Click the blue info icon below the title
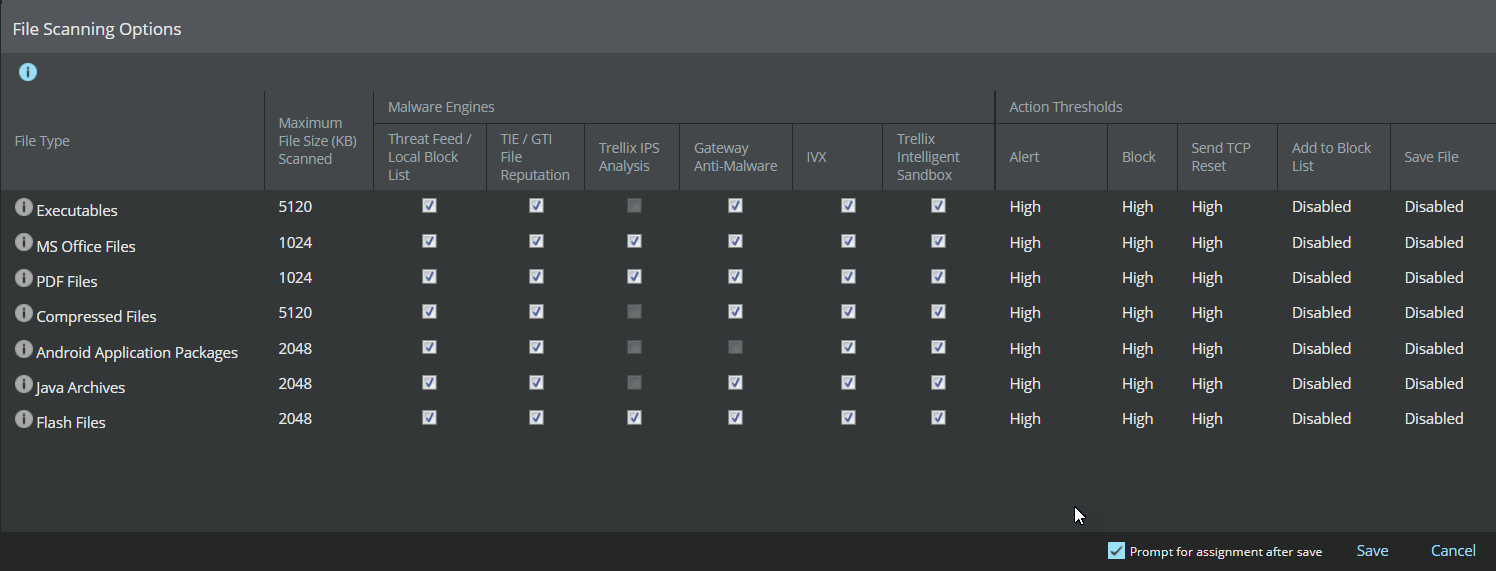The width and height of the screenshot is (1496, 571). 28,72
